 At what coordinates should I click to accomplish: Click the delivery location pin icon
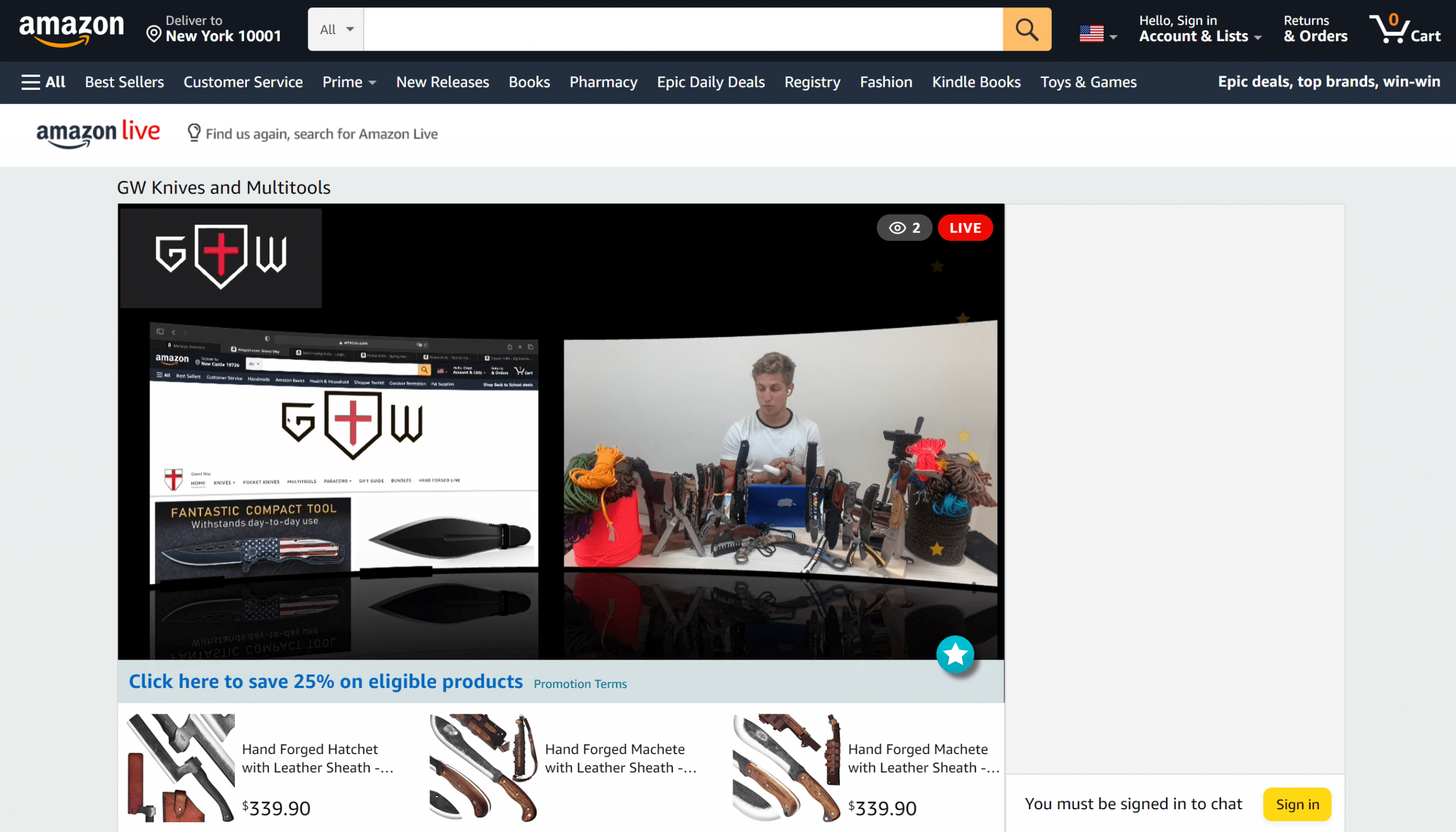click(x=153, y=34)
